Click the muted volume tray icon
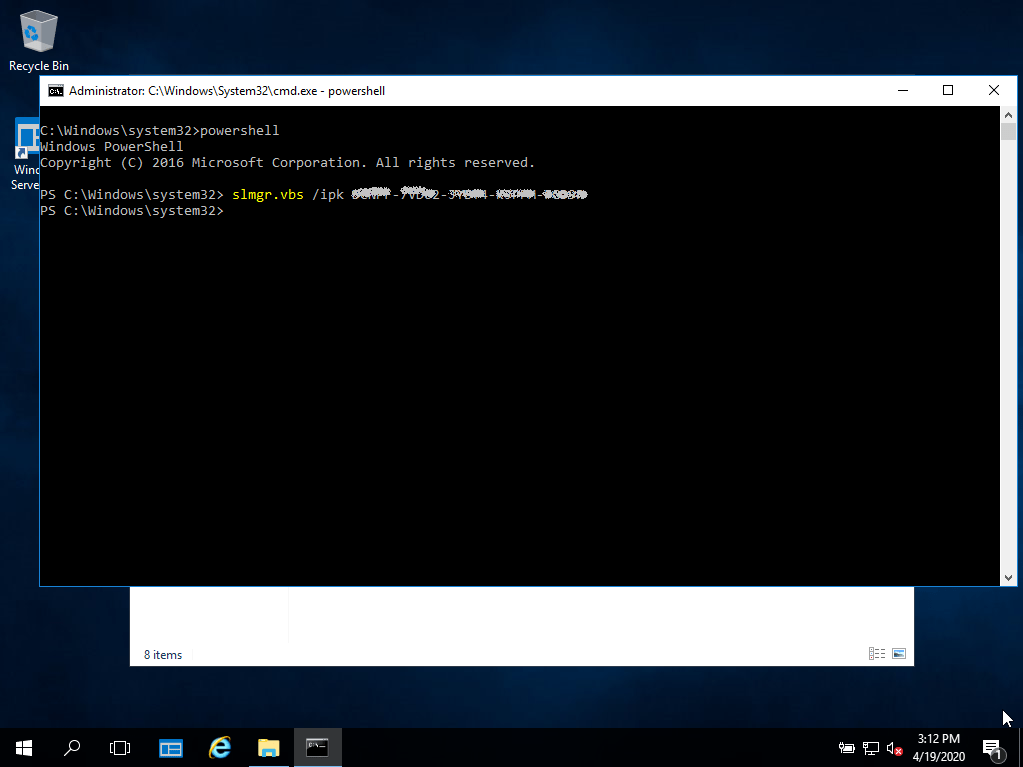This screenshot has height=767, width=1023. click(x=895, y=747)
